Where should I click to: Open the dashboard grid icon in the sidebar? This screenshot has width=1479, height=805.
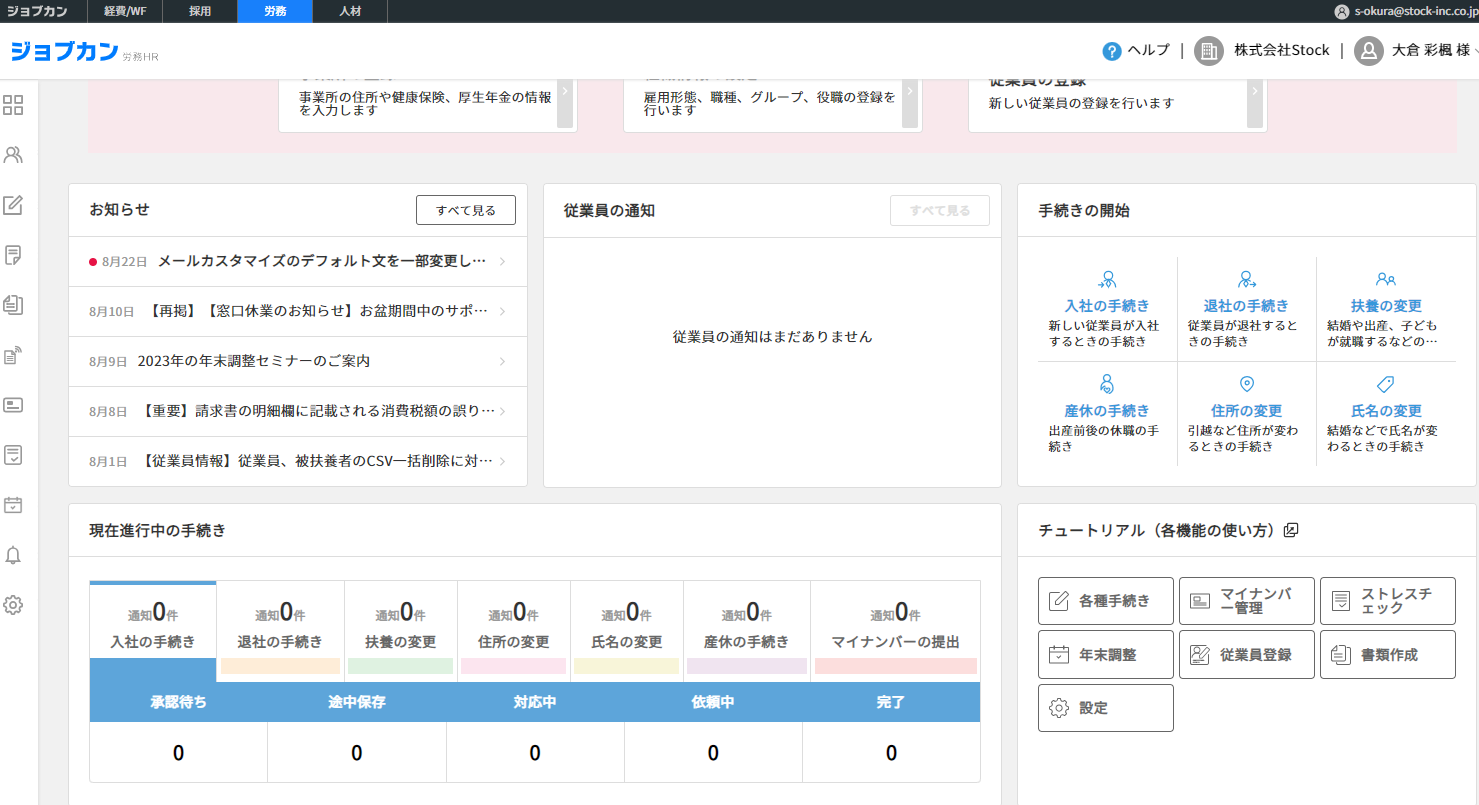(13, 105)
